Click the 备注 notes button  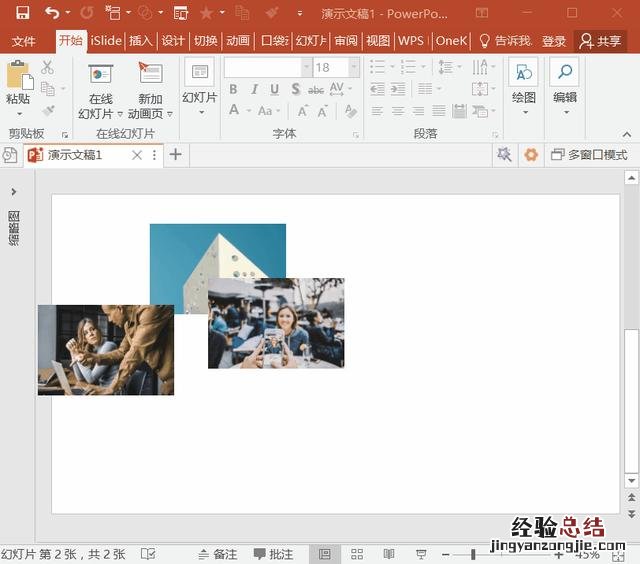pyautogui.click(x=217, y=554)
